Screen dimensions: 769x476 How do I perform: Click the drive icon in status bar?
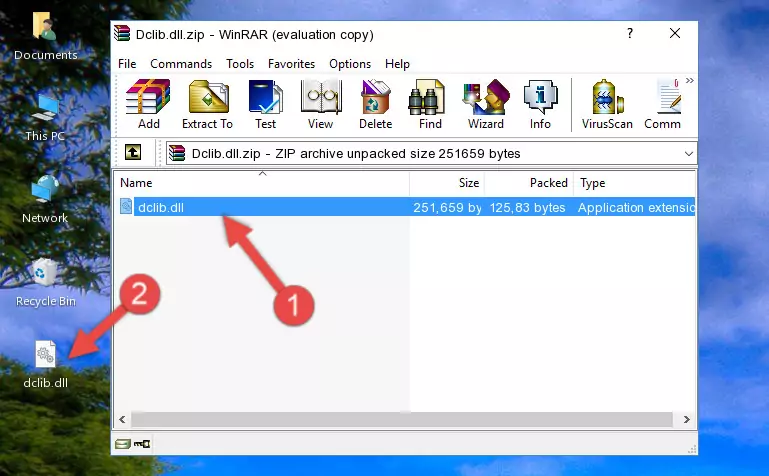click(123, 444)
